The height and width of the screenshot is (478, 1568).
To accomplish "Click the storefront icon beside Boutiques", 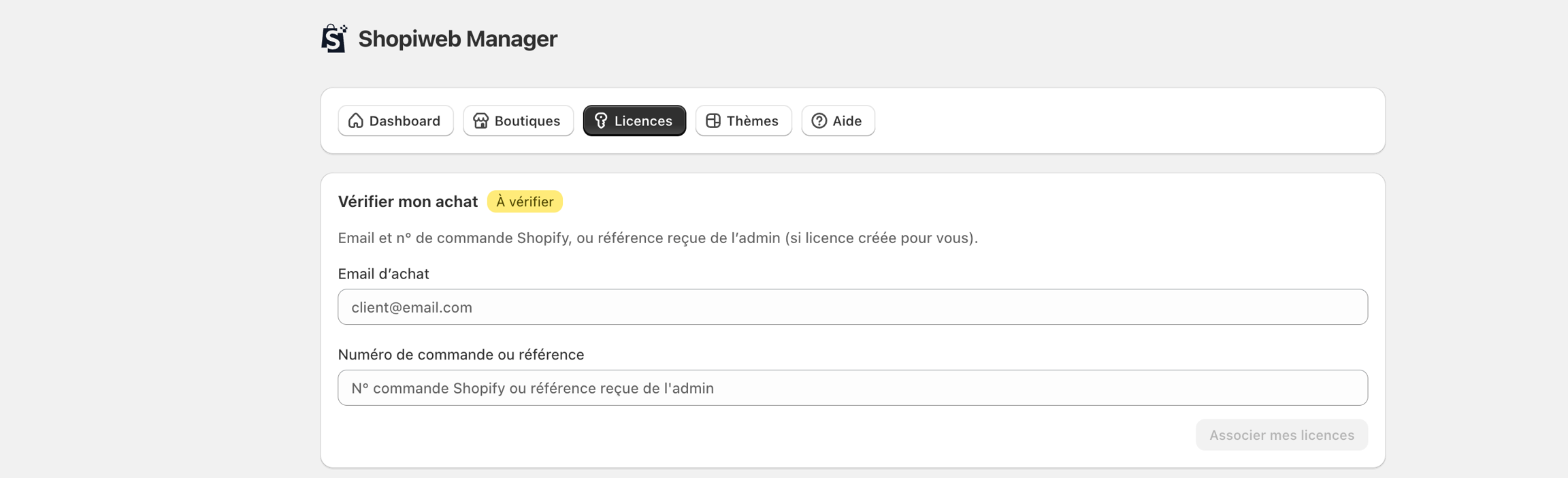I will coord(480,121).
